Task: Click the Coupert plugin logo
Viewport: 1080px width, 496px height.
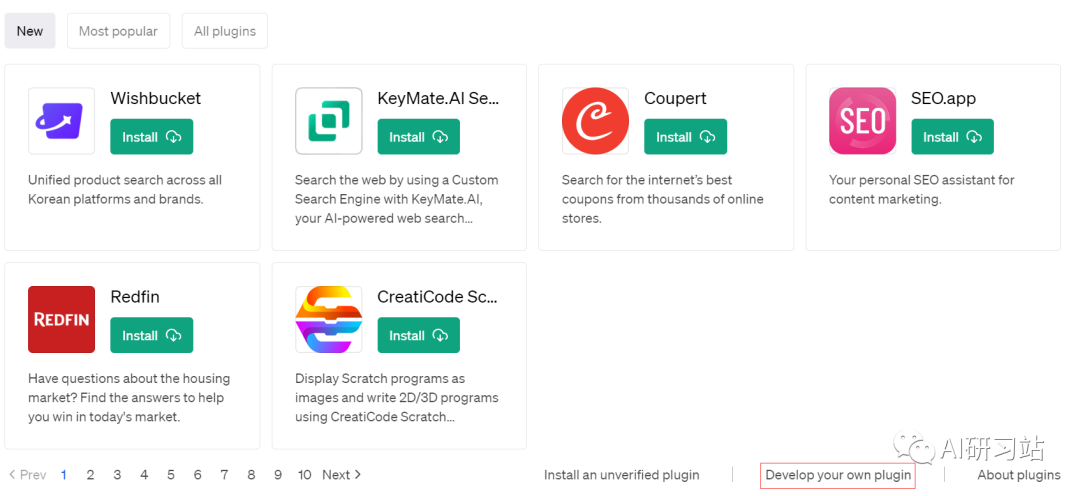Action: coord(595,121)
